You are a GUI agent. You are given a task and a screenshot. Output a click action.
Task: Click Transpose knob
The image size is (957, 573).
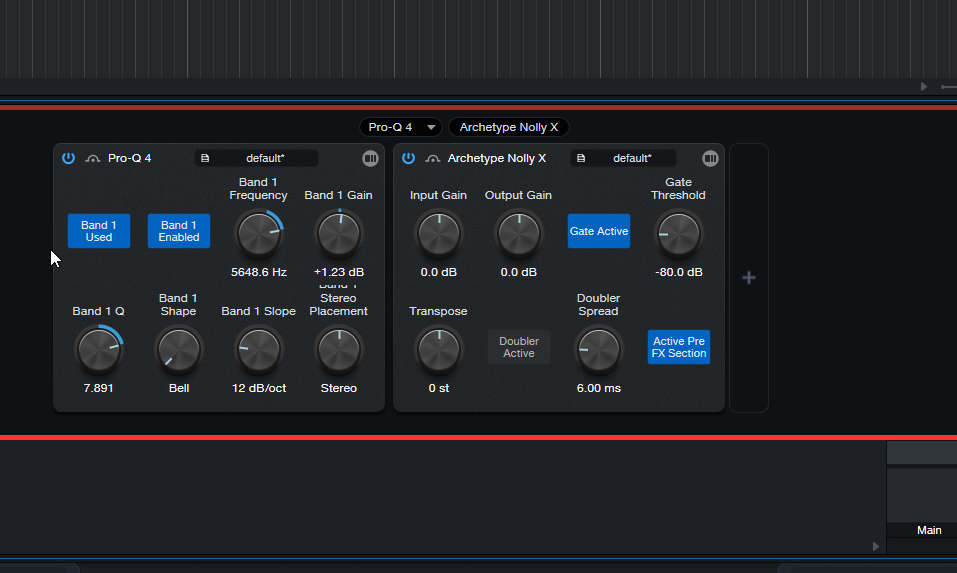(438, 350)
